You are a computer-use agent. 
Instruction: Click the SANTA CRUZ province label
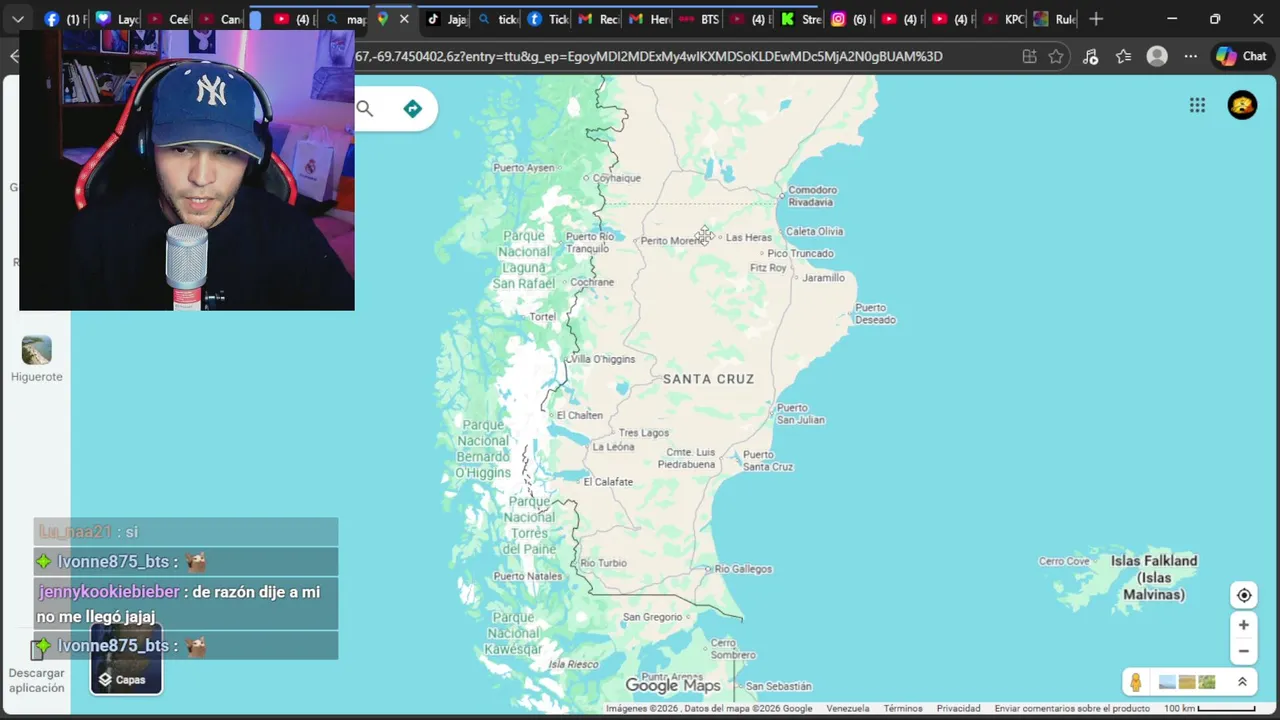(708, 379)
